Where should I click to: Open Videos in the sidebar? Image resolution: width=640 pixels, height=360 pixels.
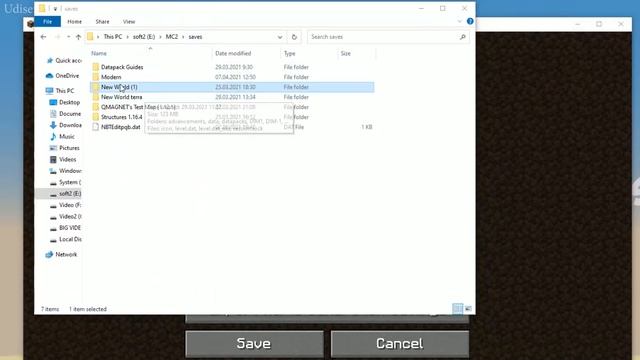[67, 159]
